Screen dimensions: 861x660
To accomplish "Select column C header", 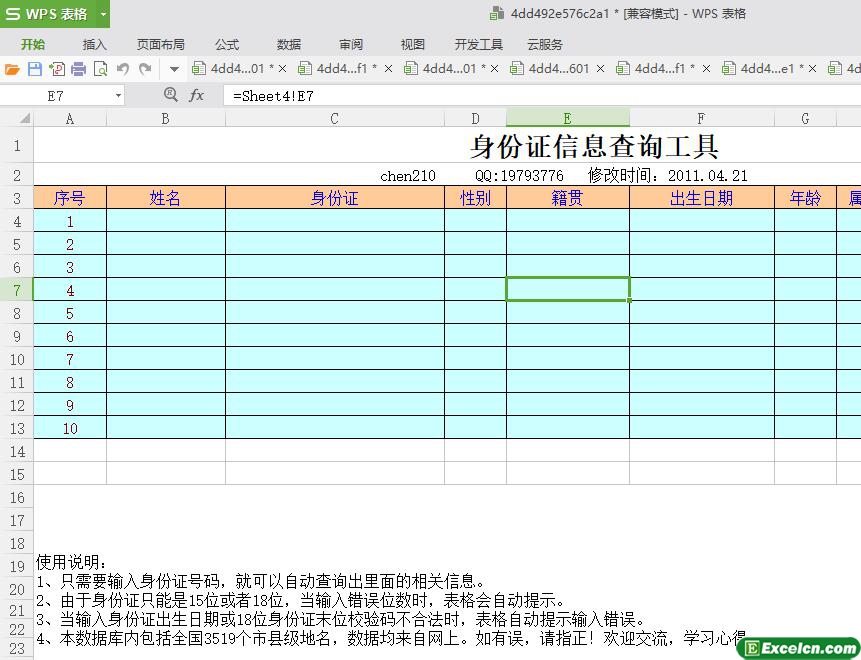I will (x=334, y=118).
